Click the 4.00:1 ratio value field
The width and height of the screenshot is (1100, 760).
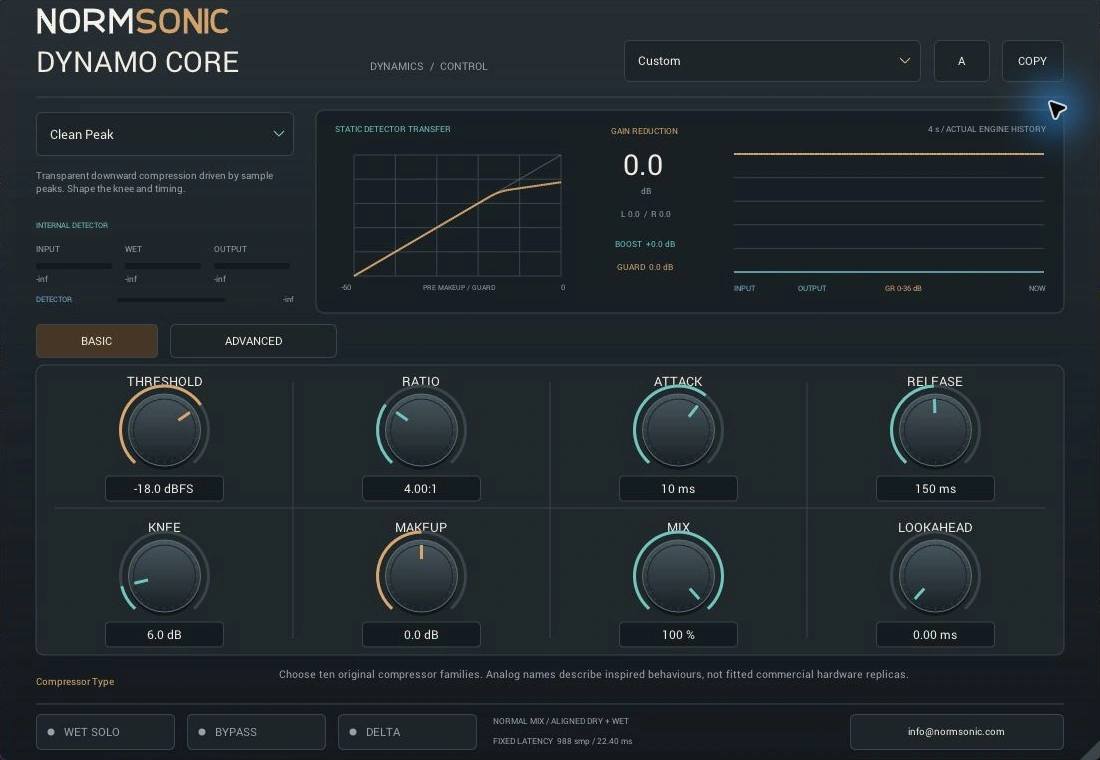[x=421, y=488]
